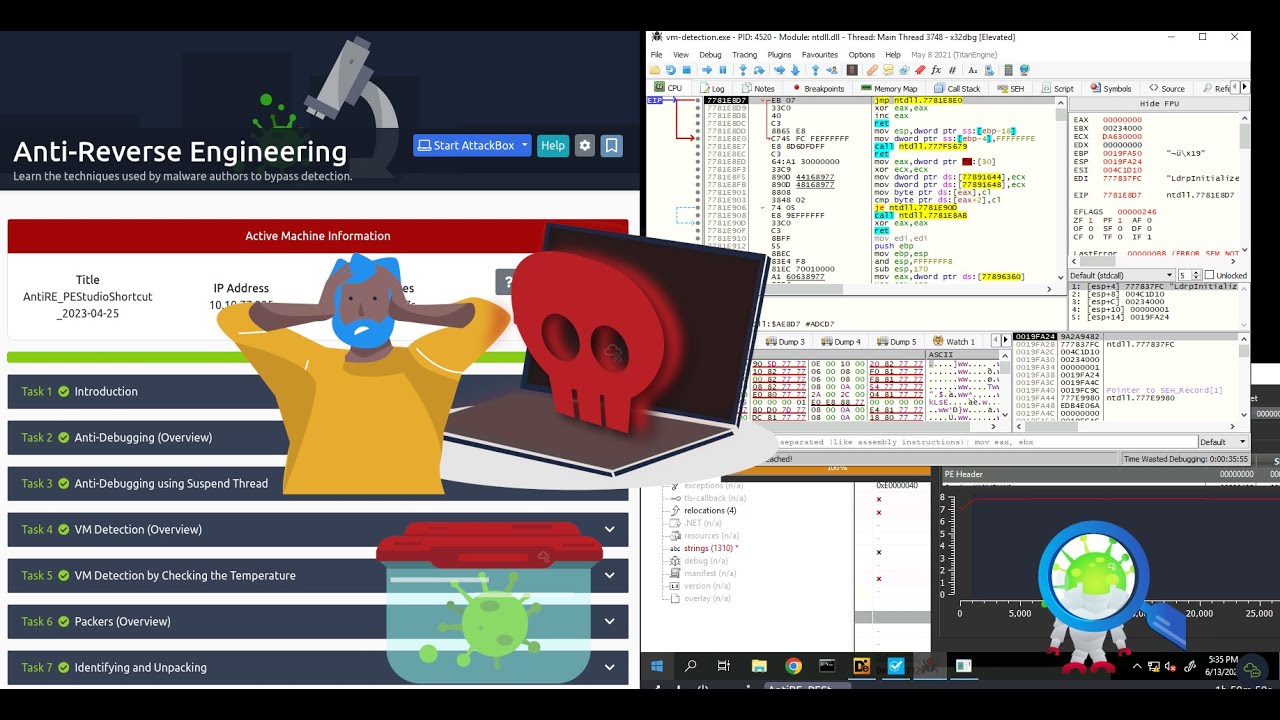
Task: Open File Explorer from the taskbar
Action: pos(759,666)
